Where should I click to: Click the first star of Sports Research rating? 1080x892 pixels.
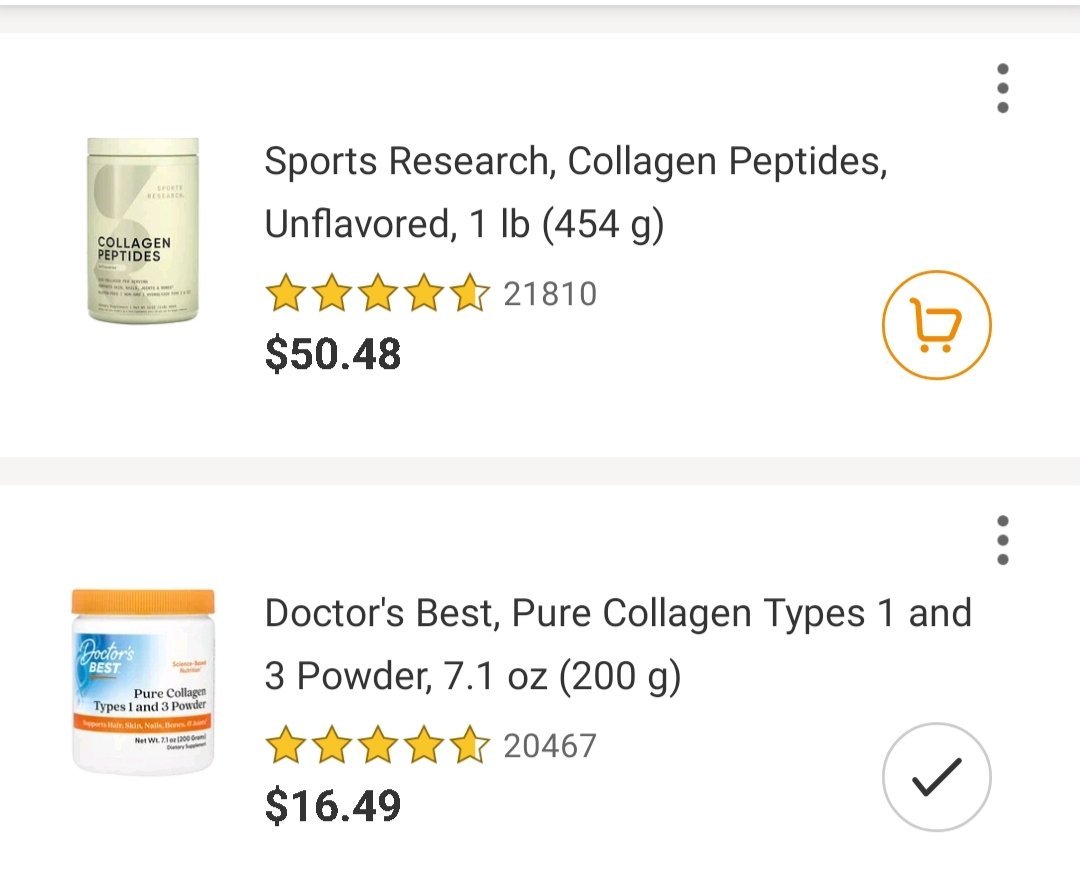tap(285, 295)
